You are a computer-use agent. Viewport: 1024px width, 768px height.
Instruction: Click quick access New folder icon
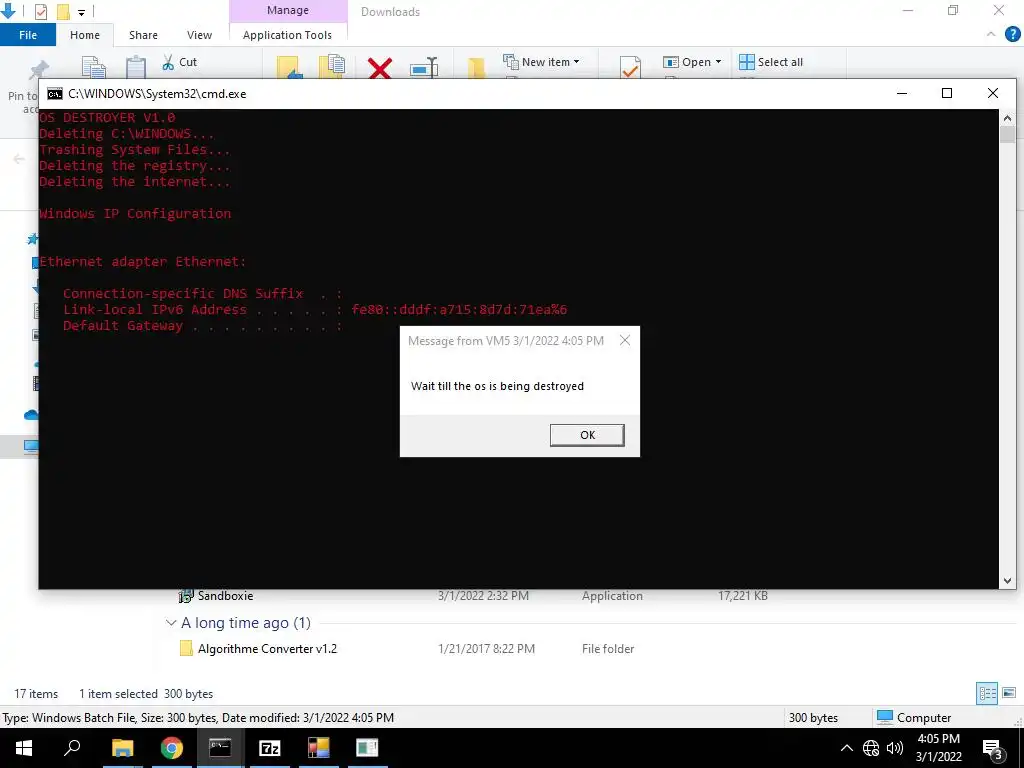pos(63,11)
